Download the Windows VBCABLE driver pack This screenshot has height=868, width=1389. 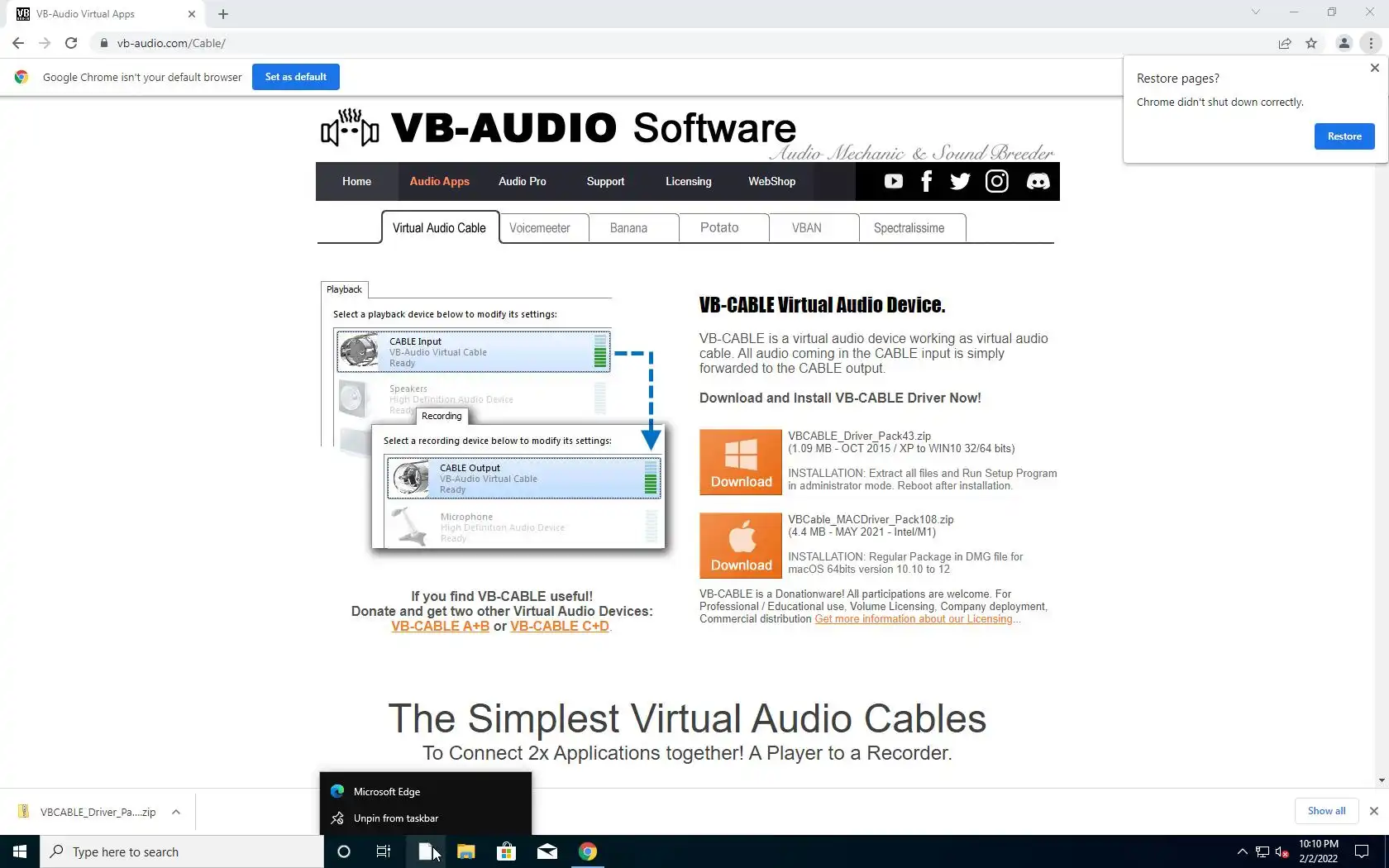pyautogui.click(x=741, y=462)
